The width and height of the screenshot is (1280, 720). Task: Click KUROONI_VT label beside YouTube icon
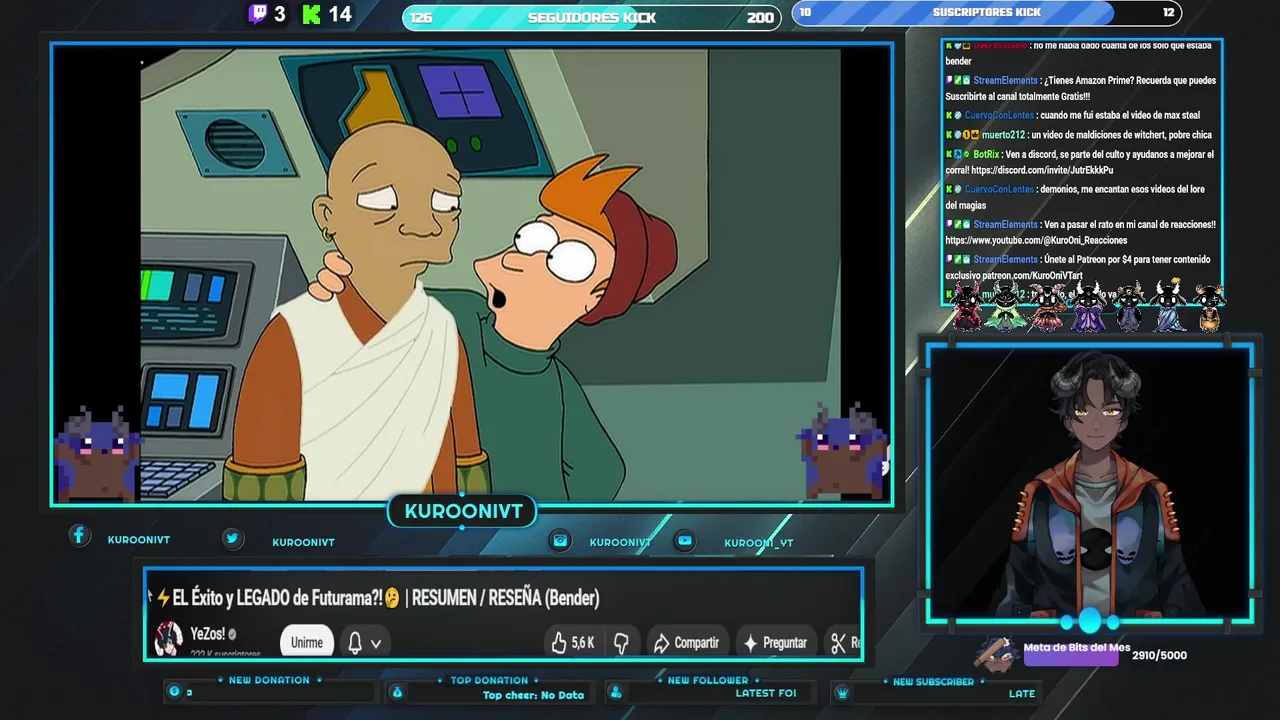[759, 543]
